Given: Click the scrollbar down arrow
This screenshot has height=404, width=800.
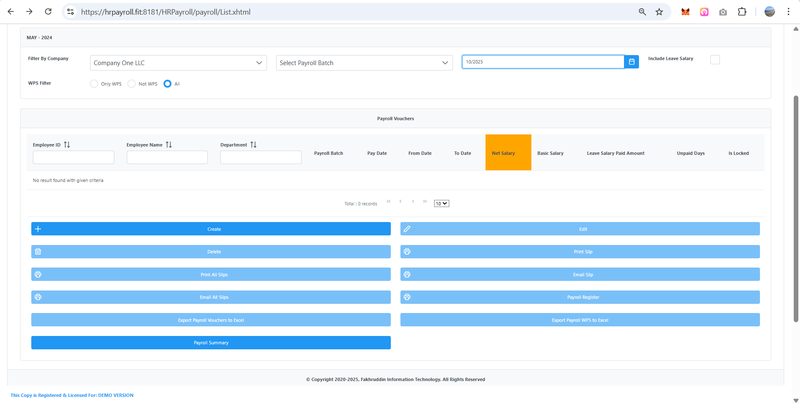Looking at the screenshot, I should click(x=795, y=400).
